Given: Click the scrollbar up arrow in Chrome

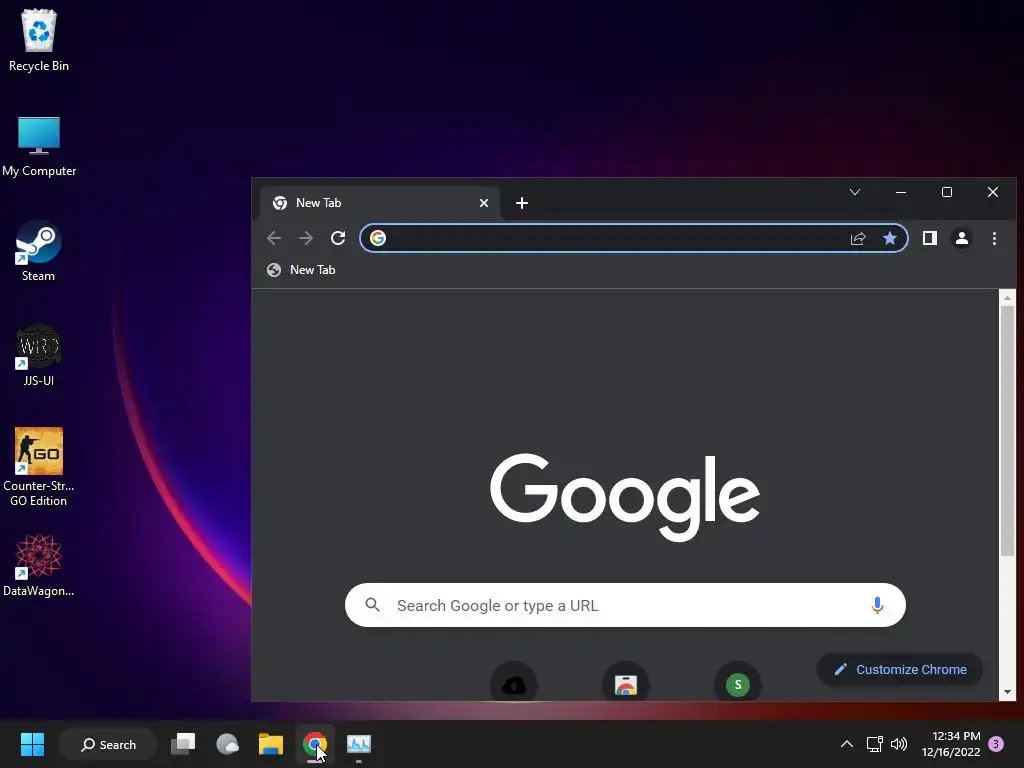Looking at the screenshot, I should point(1007,298).
